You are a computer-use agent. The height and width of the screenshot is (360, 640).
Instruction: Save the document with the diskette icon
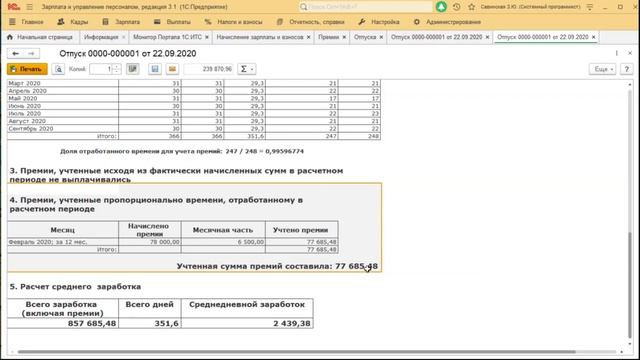155,69
